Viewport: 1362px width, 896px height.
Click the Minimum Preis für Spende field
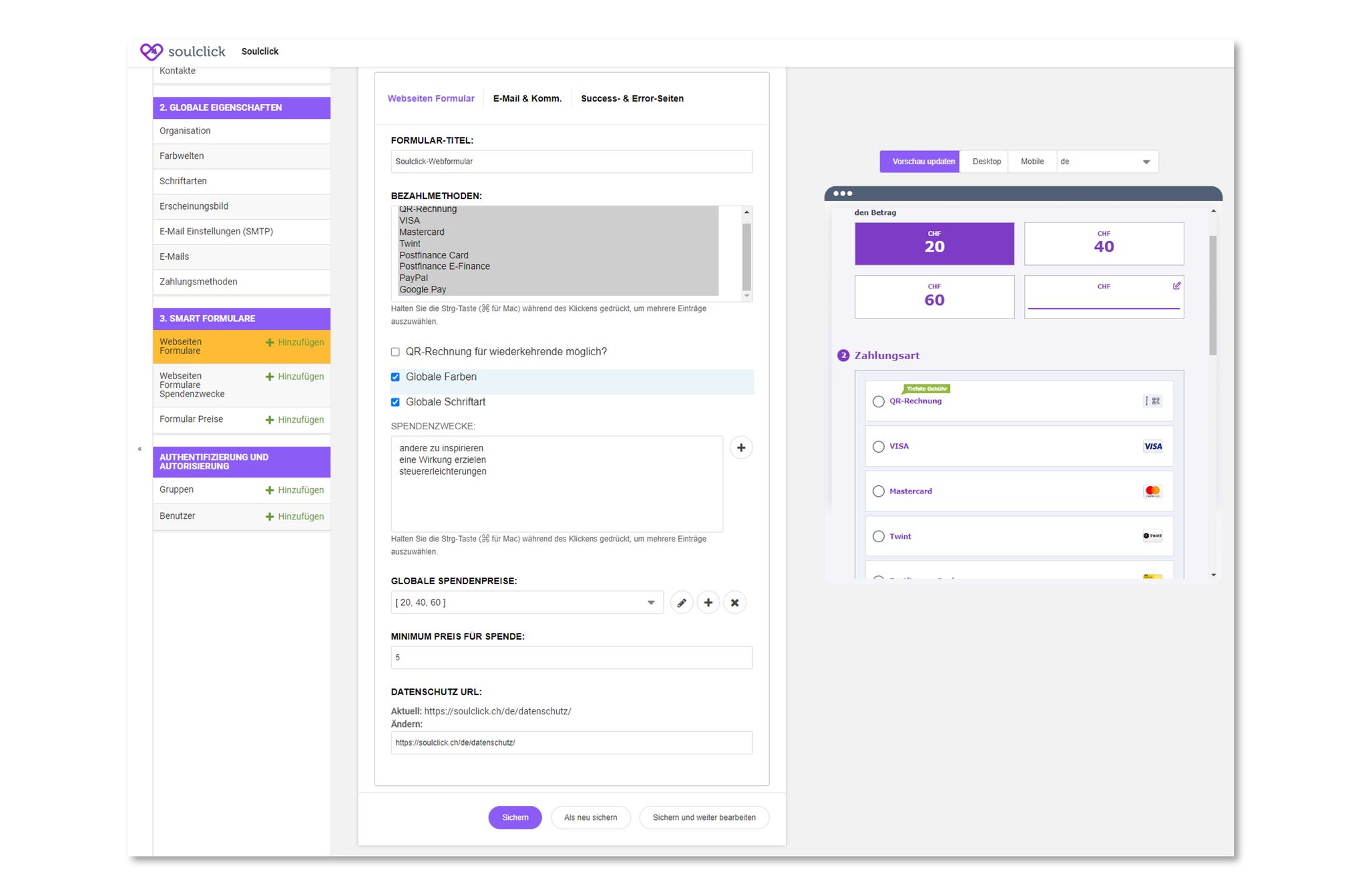tap(571, 658)
